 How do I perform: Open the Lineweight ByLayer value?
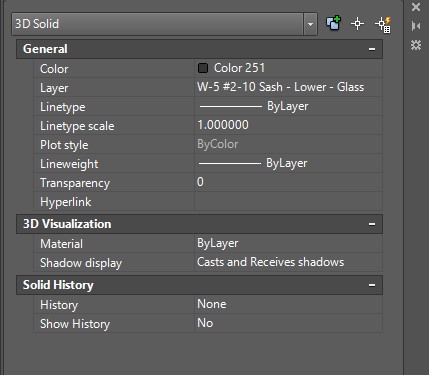click(288, 163)
